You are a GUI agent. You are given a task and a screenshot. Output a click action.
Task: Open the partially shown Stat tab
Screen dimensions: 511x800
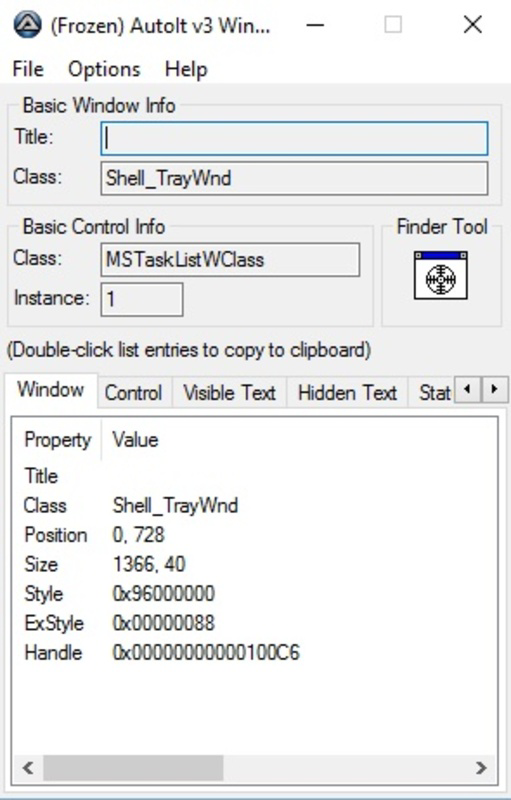[x=431, y=393]
